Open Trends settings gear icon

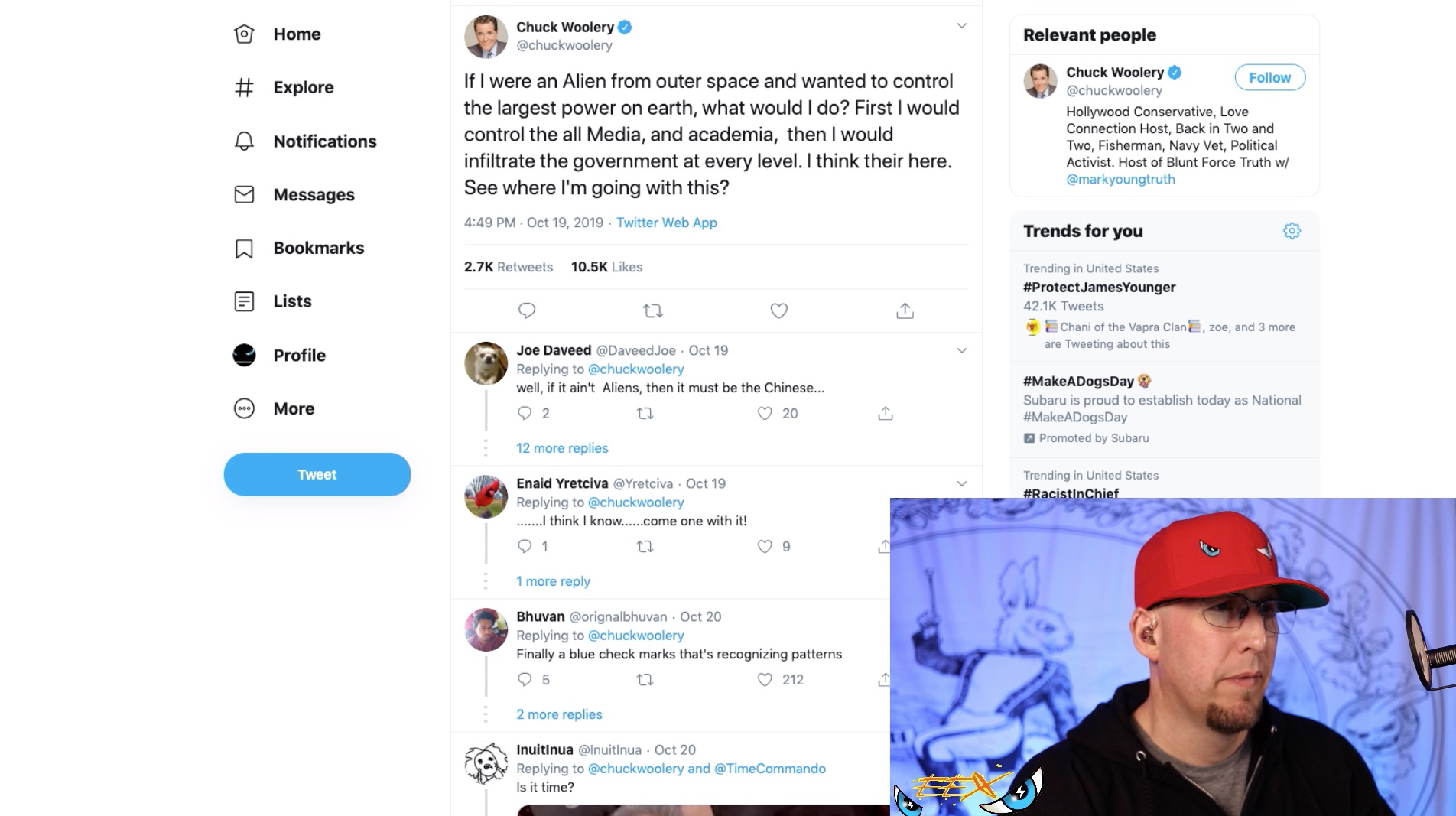(1292, 231)
